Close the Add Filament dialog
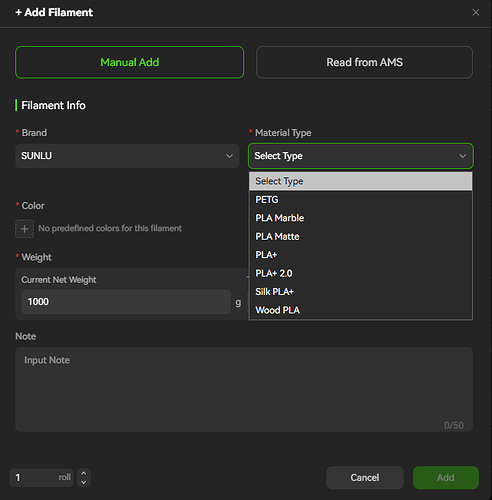 [x=476, y=12]
